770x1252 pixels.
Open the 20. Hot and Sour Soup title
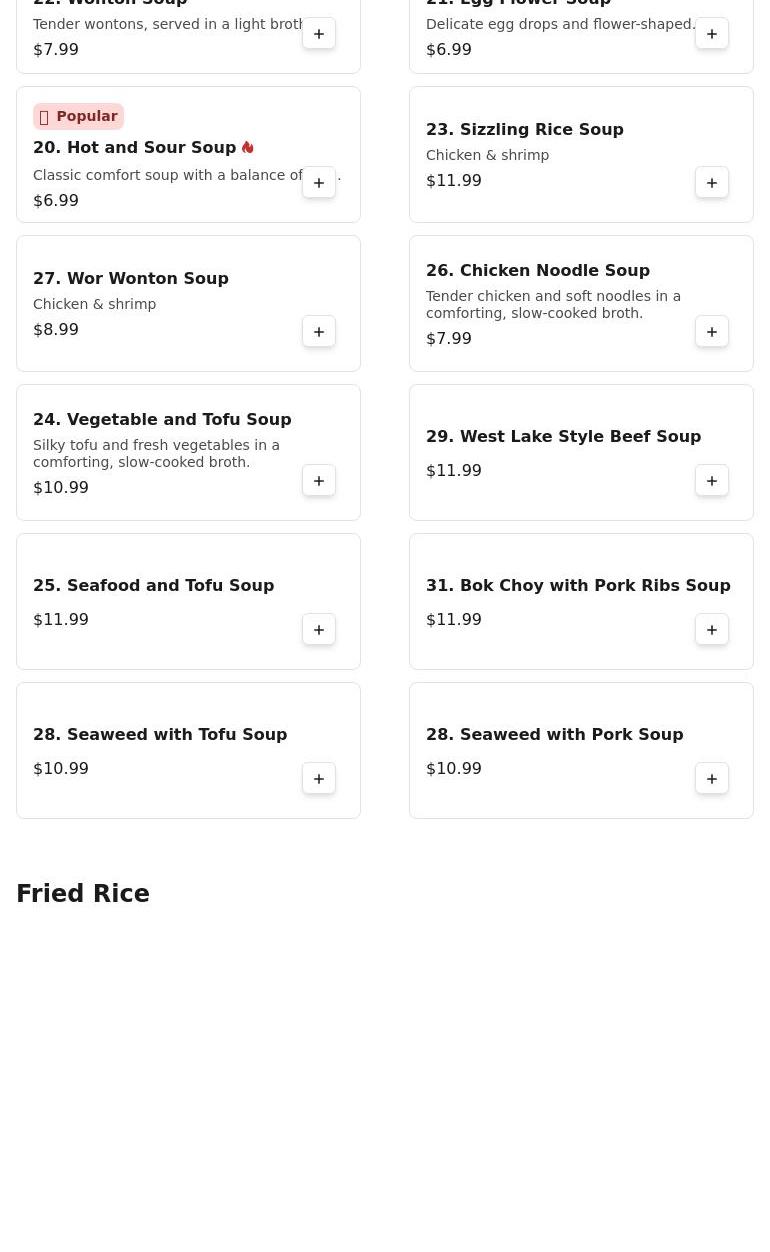[x=134, y=147]
